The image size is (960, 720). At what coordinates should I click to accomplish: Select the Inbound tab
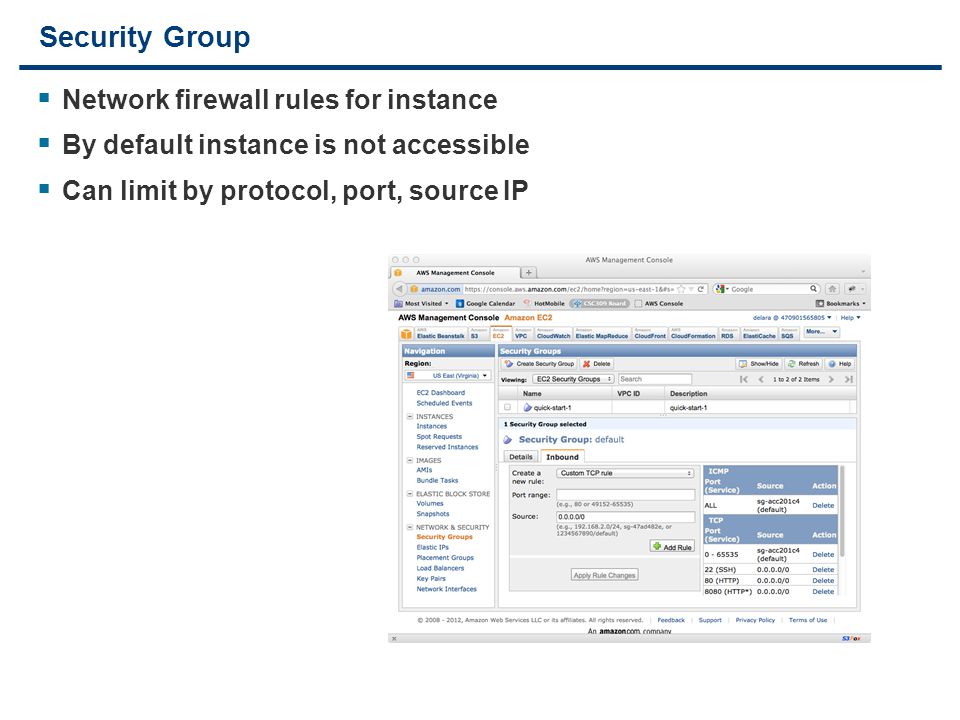[x=562, y=457]
